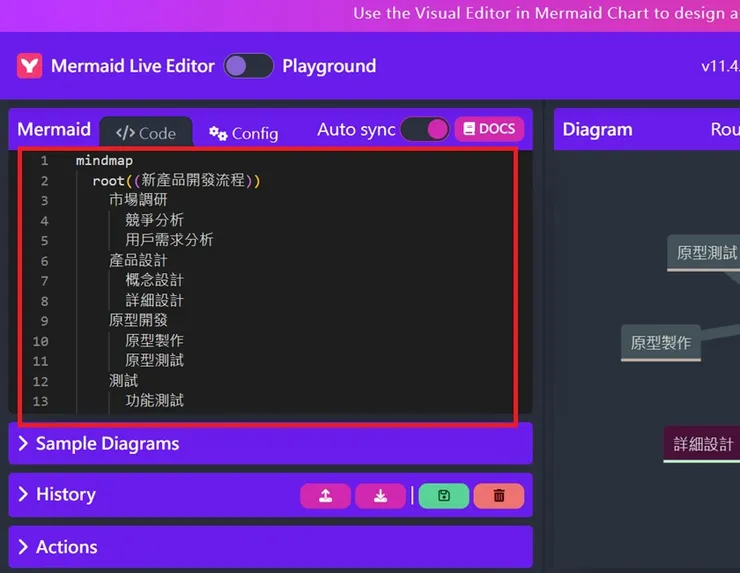Click root((新產品開發流程)) on line 2
Screen dimensions: 740x573
177,180
